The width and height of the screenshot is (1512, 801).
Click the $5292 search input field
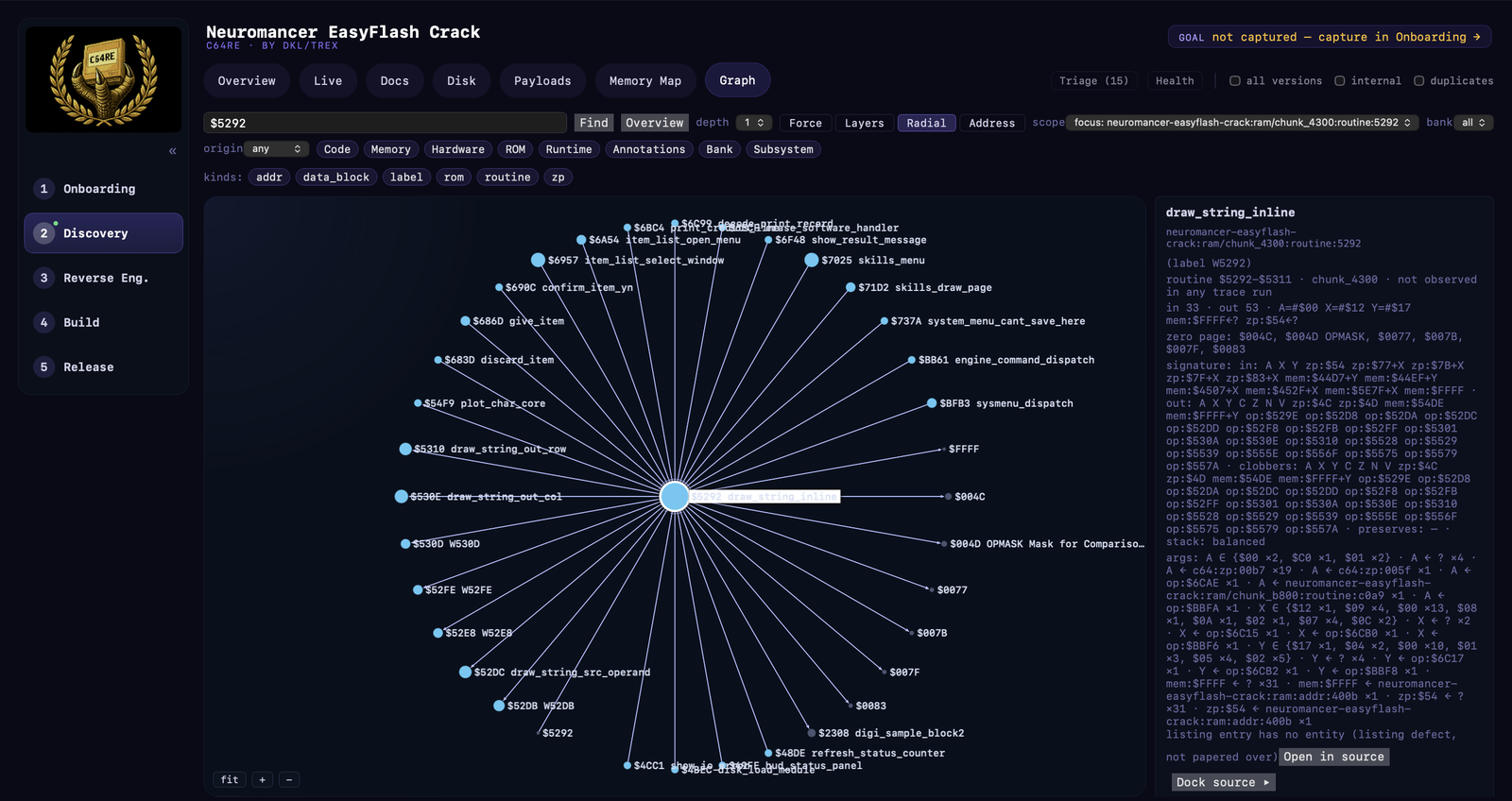[x=386, y=123]
